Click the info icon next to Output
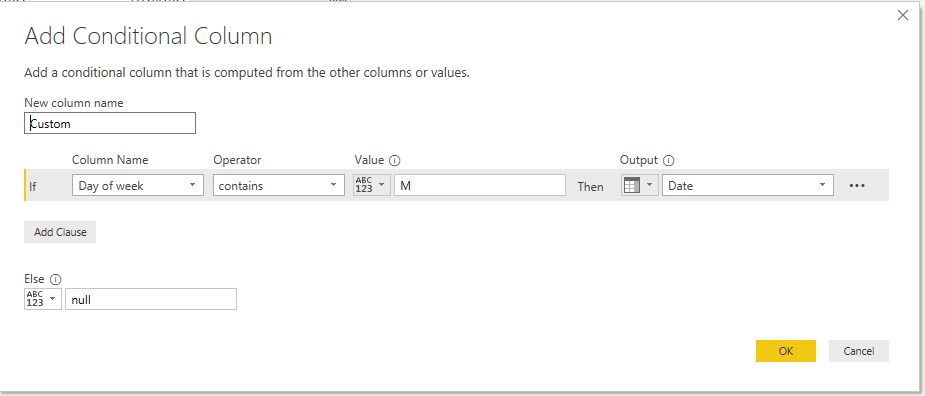This screenshot has width=925, height=396. (668, 161)
